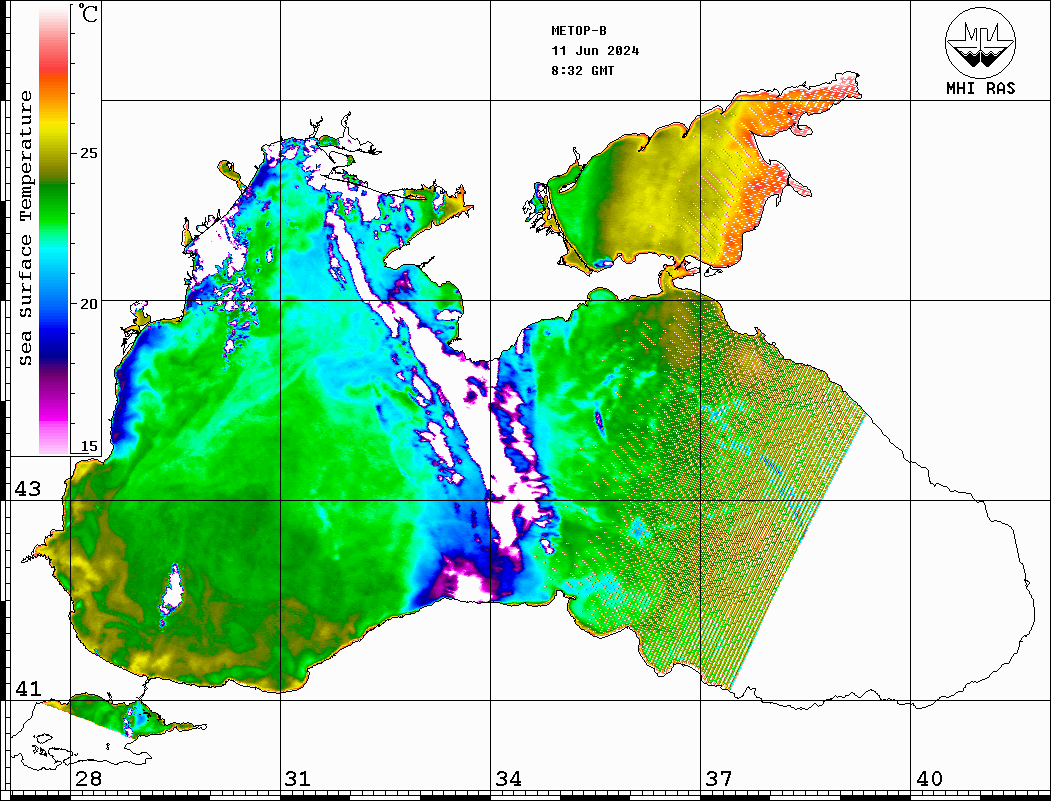The height and width of the screenshot is (801, 1051).
Task: Click the 15 value on temperature scale
Action: pyautogui.click(x=88, y=446)
